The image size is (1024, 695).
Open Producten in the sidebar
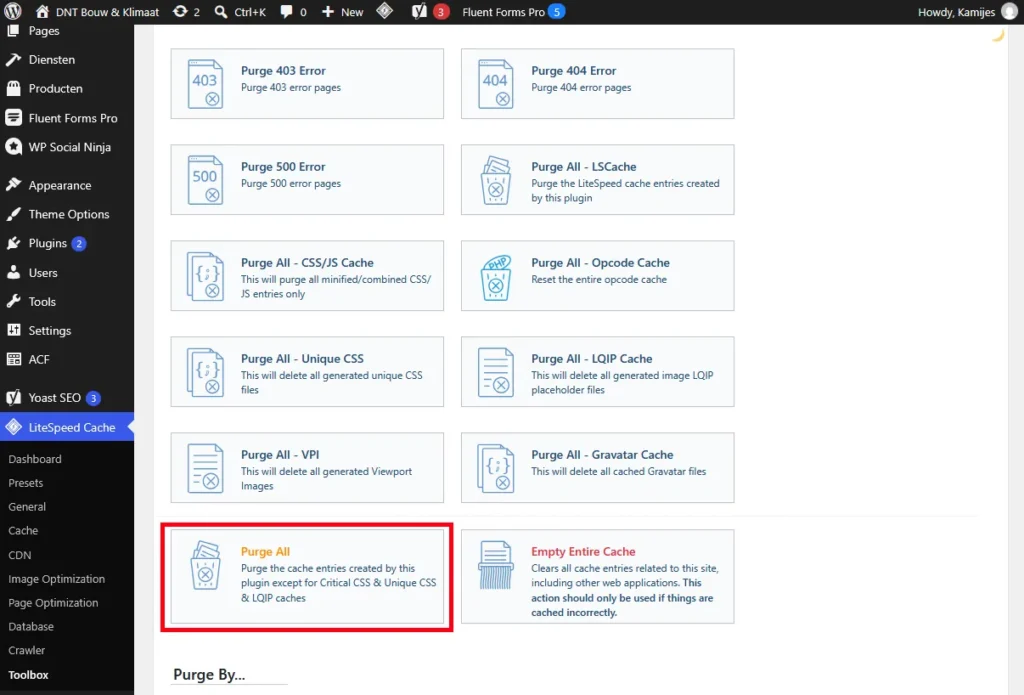click(56, 88)
